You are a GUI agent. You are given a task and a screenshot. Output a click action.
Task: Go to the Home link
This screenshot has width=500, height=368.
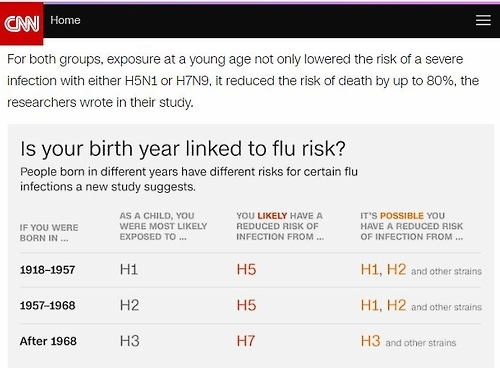[x=65, y=20]
